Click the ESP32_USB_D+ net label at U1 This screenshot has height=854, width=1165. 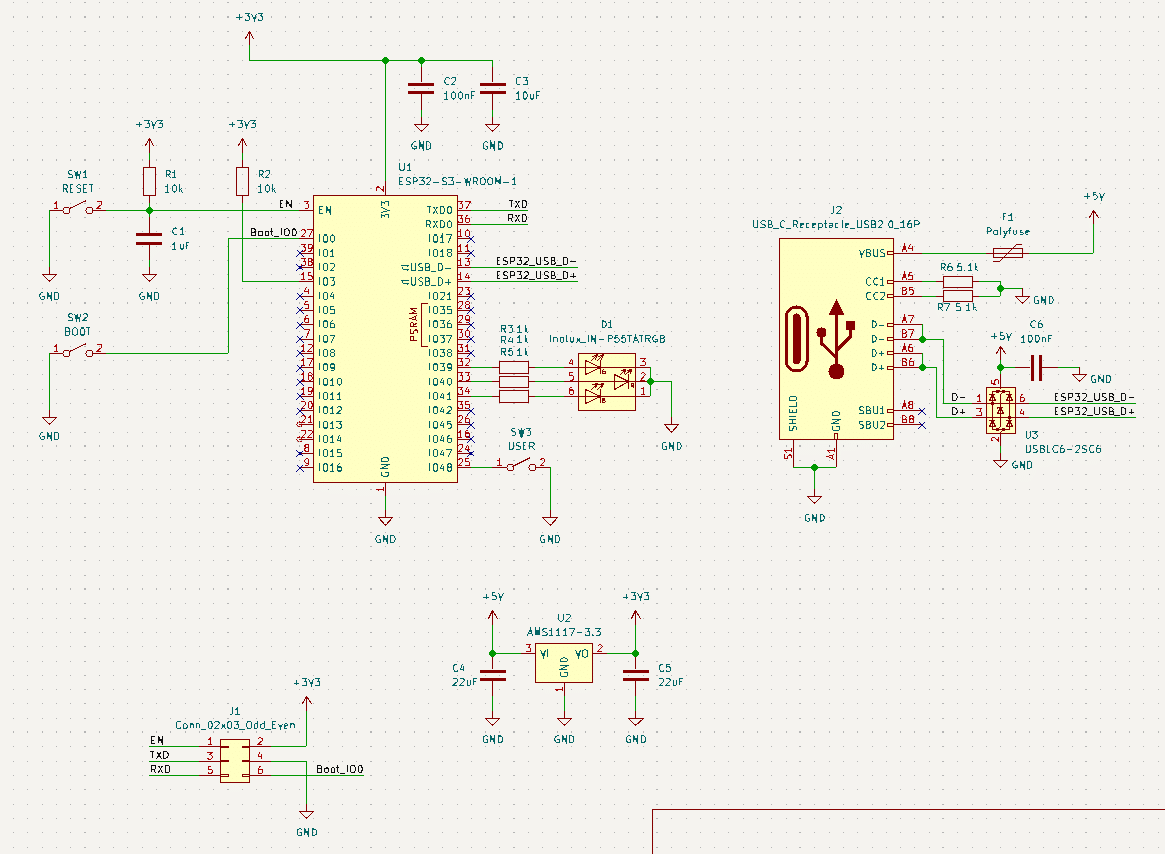click(536, 275)
